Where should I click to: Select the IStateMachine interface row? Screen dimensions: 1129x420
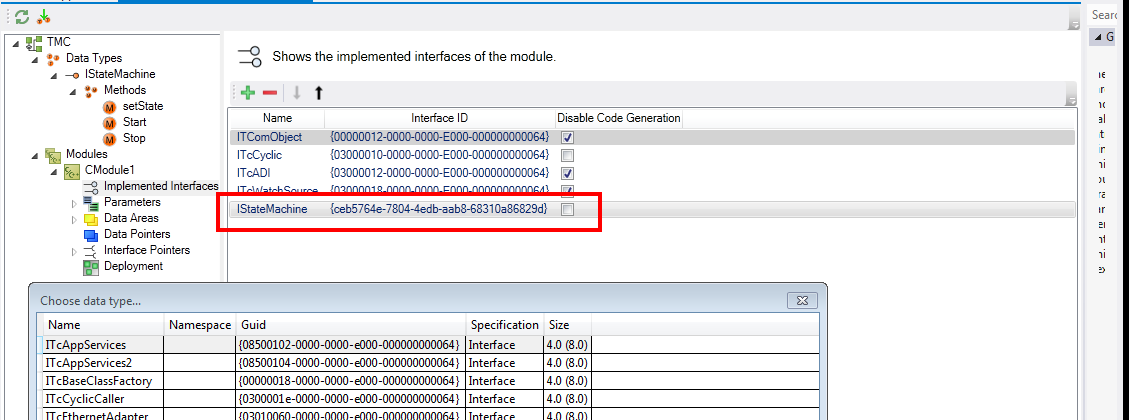click(x=652, y=209)
